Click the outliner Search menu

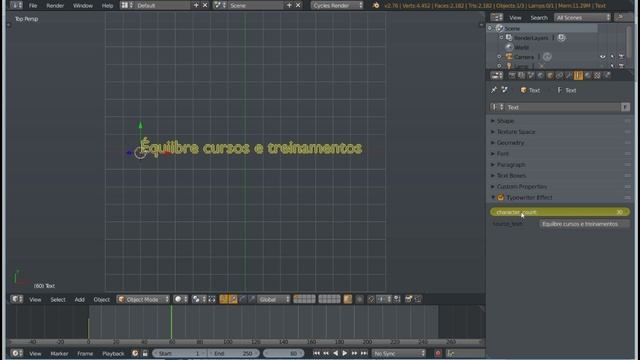(539, 18)
